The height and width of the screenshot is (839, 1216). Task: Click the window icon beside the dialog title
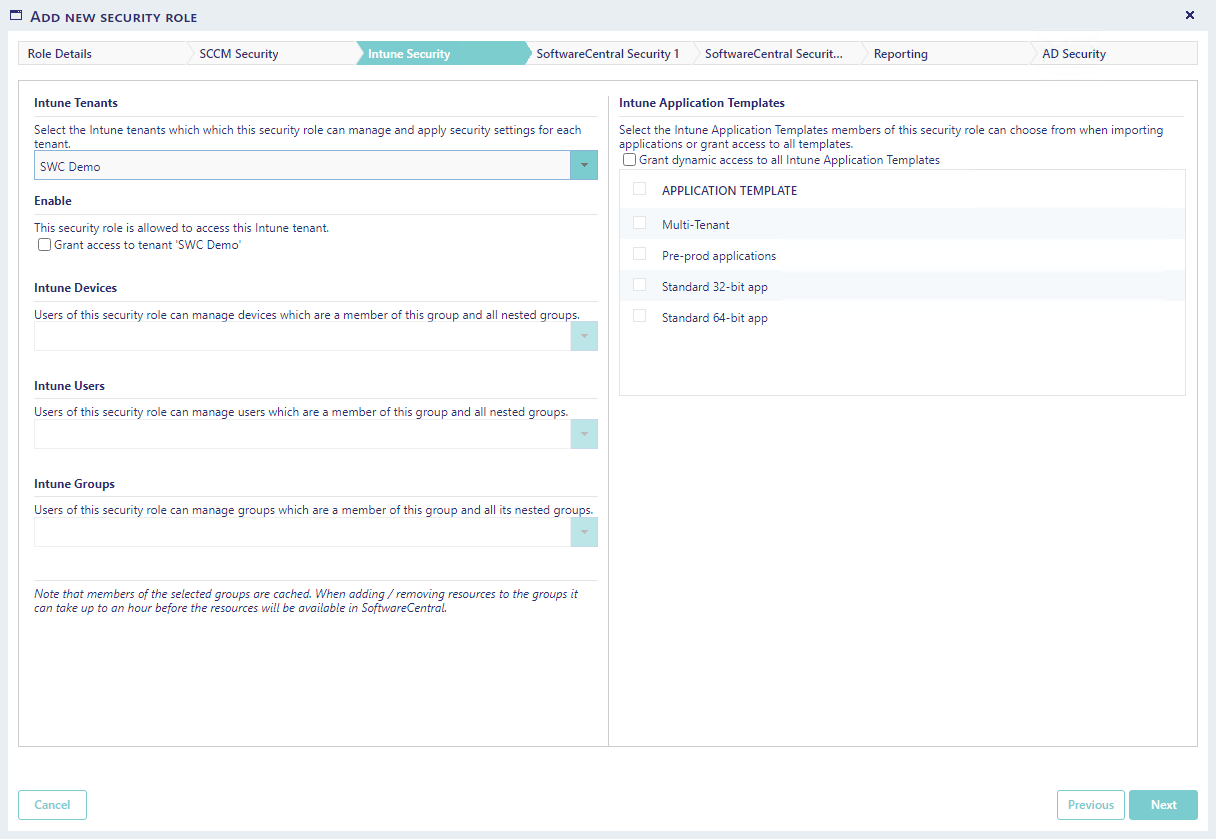click(16, 16)
